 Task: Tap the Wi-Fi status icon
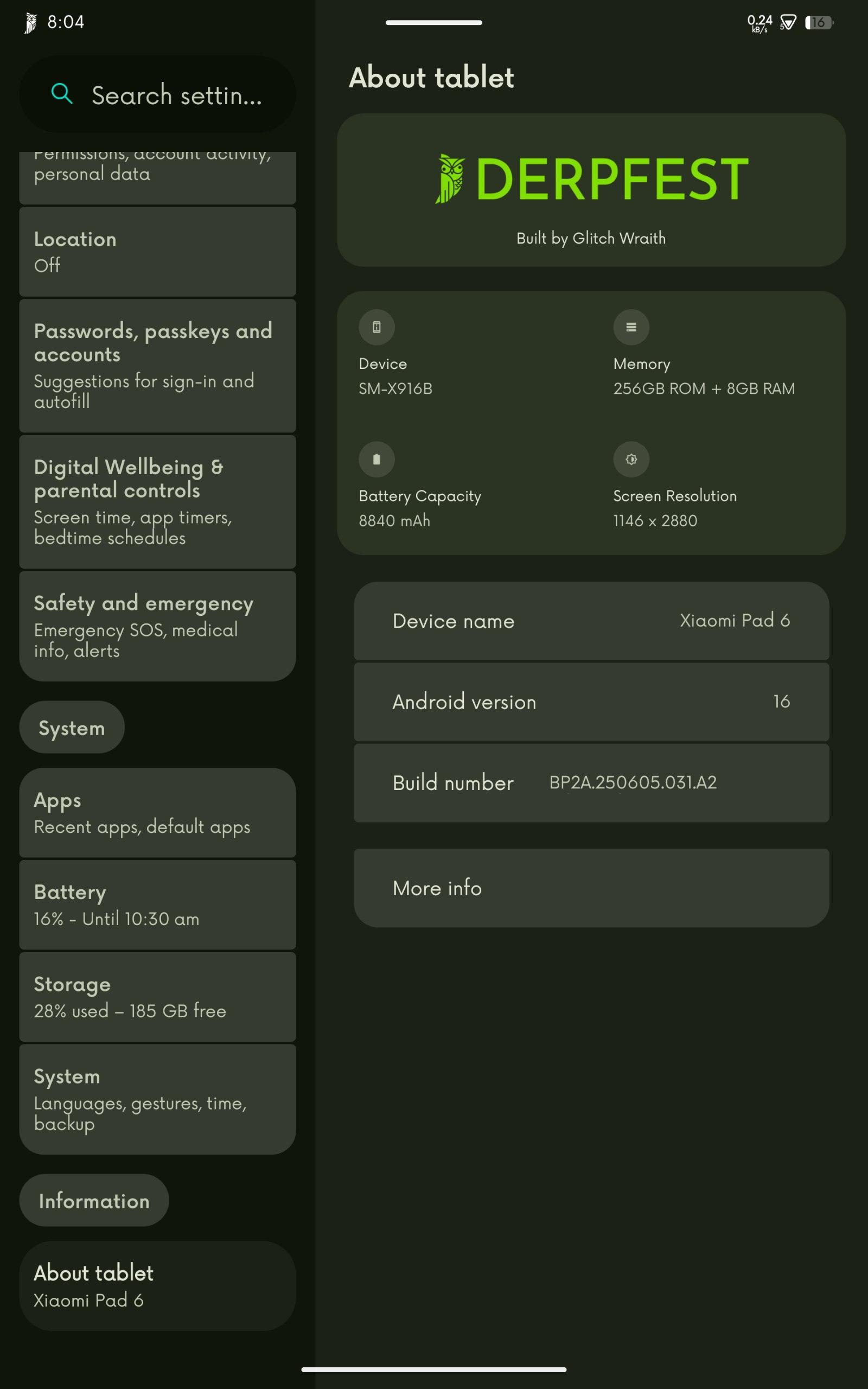(x=788, y=22)
